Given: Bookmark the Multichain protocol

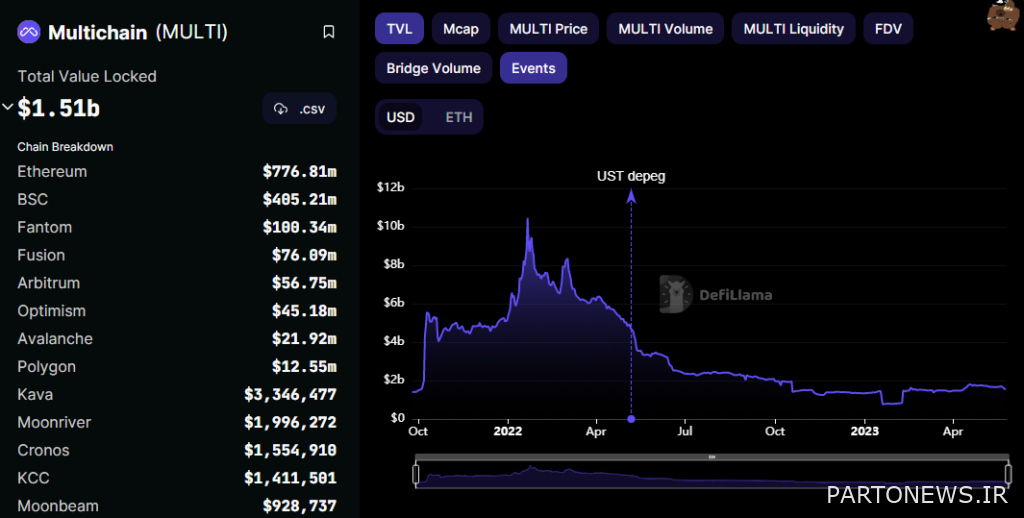Looking at the screenshot, I should (x=329, y=32).
